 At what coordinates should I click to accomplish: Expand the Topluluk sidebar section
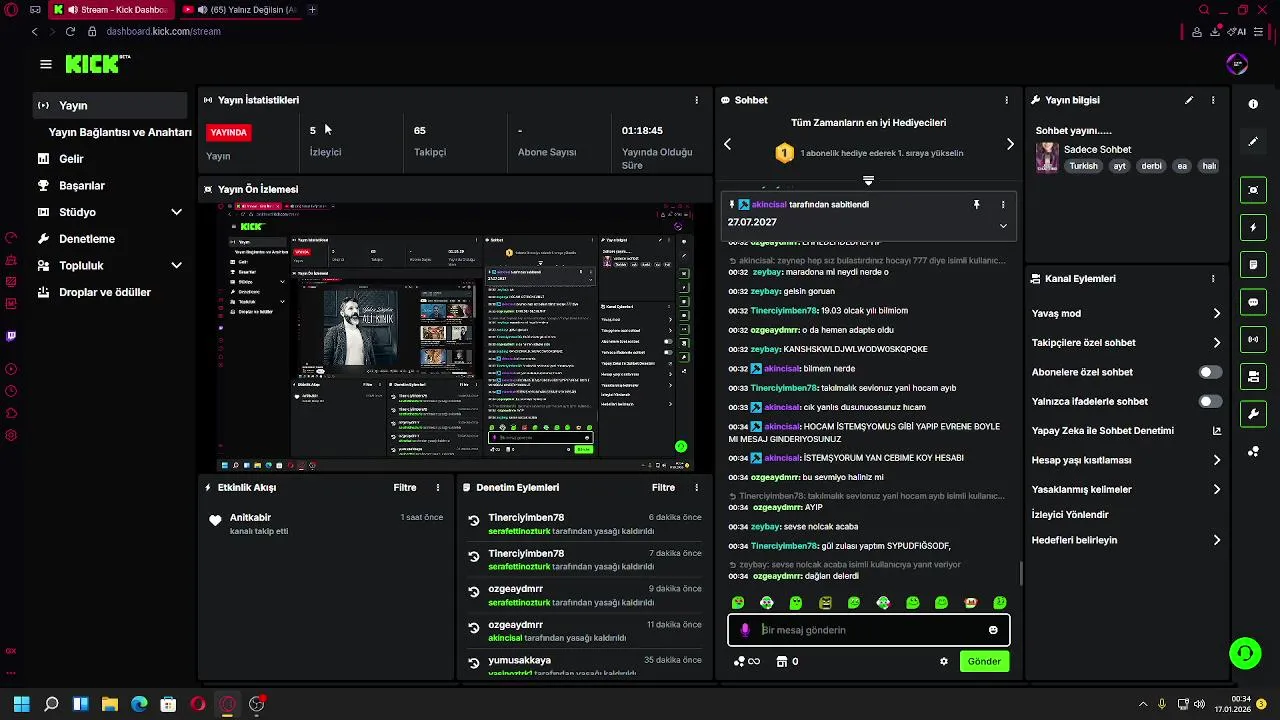(x=176, y=265)
